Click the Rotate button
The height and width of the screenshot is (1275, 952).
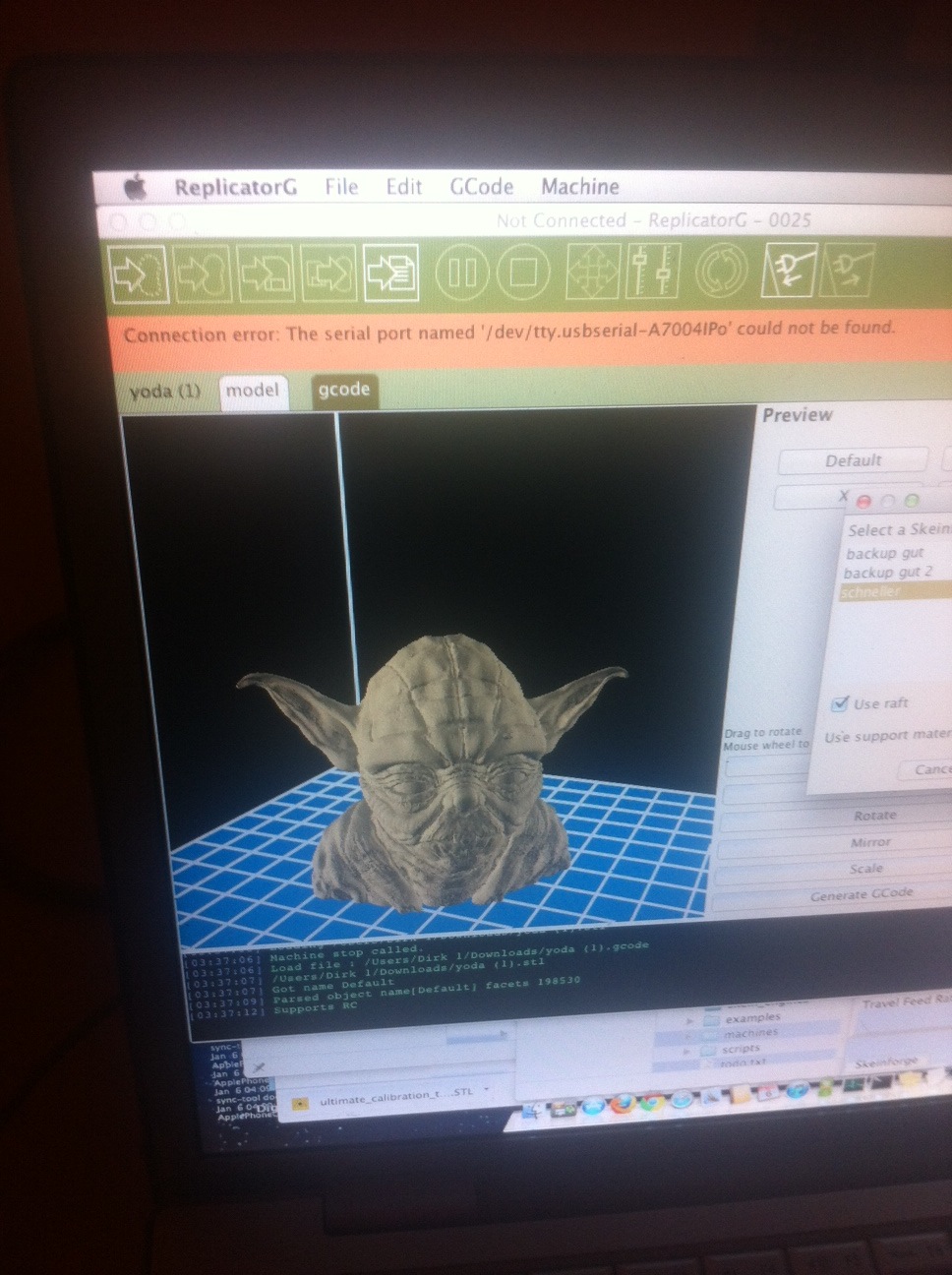pyautogui.click(x=873, y=816)
